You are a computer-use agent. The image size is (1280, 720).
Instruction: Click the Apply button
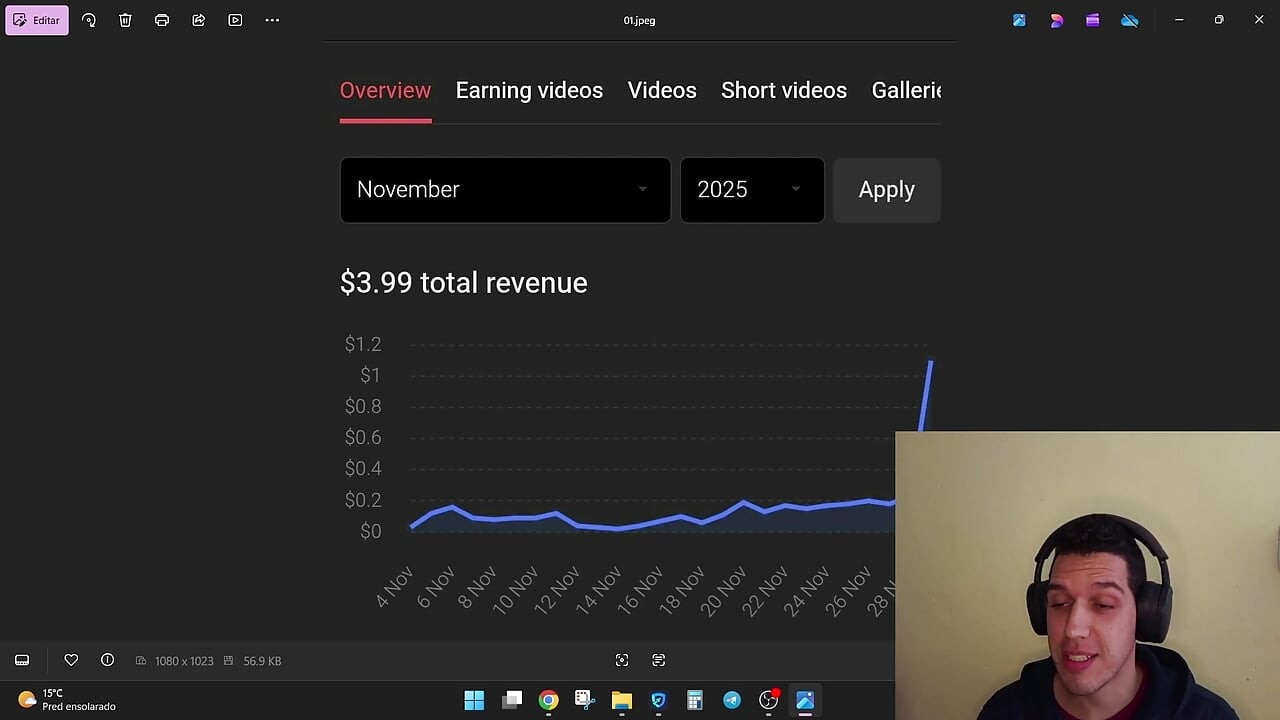(886, 190)
